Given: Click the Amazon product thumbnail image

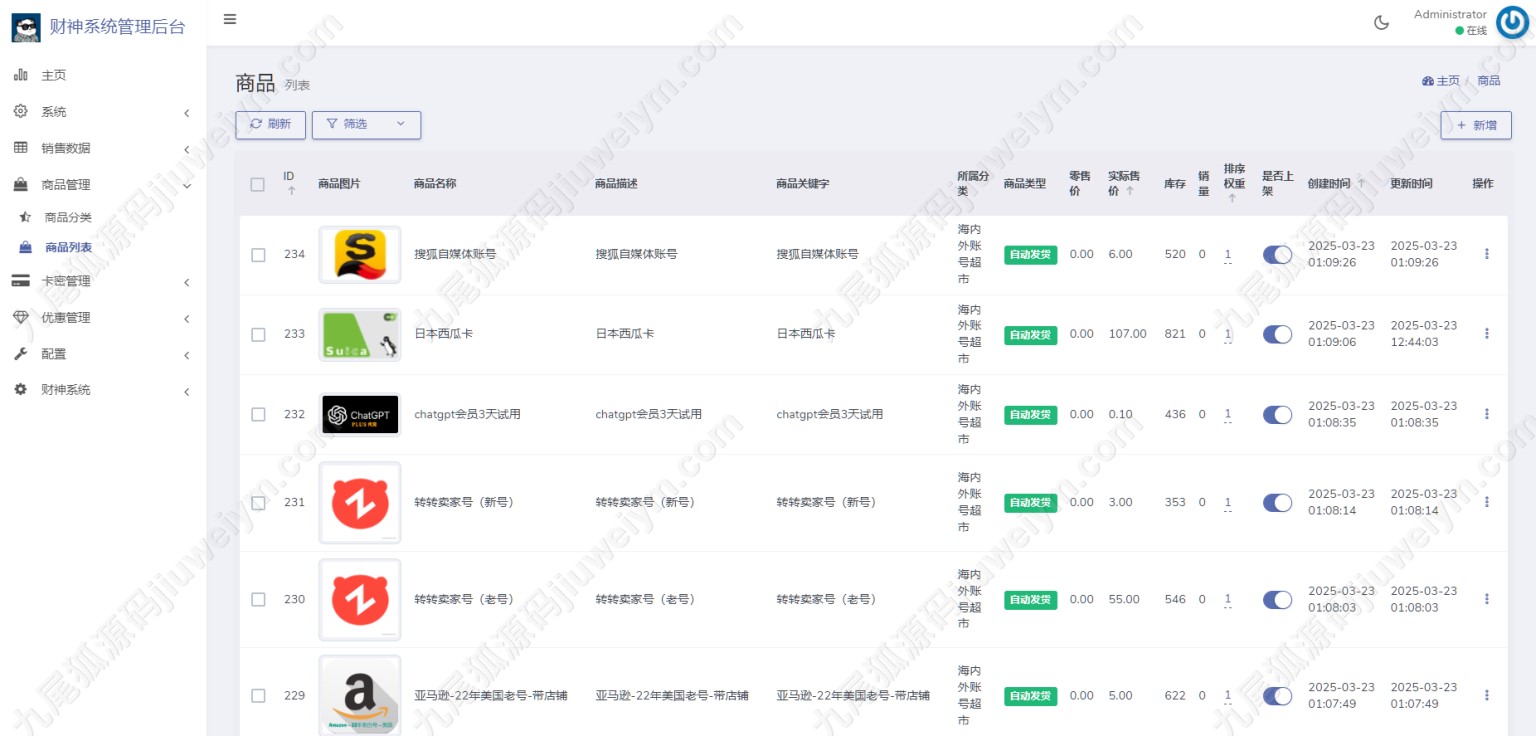Looking at the screenshot, I should click(359, 695).
